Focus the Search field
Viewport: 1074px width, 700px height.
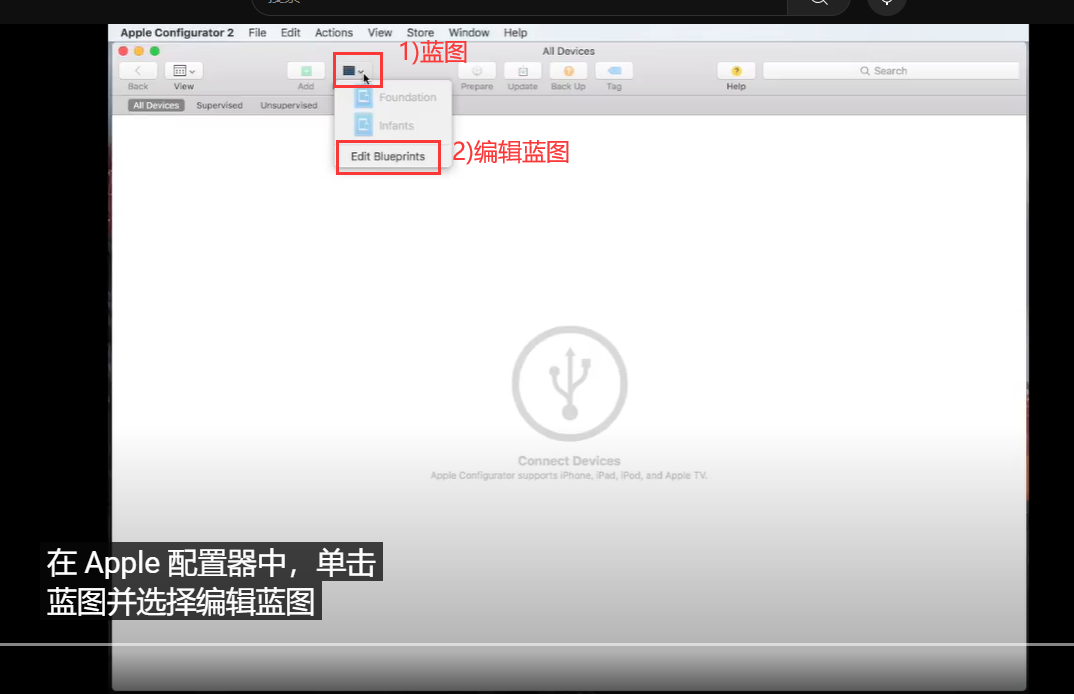point(890,71)
